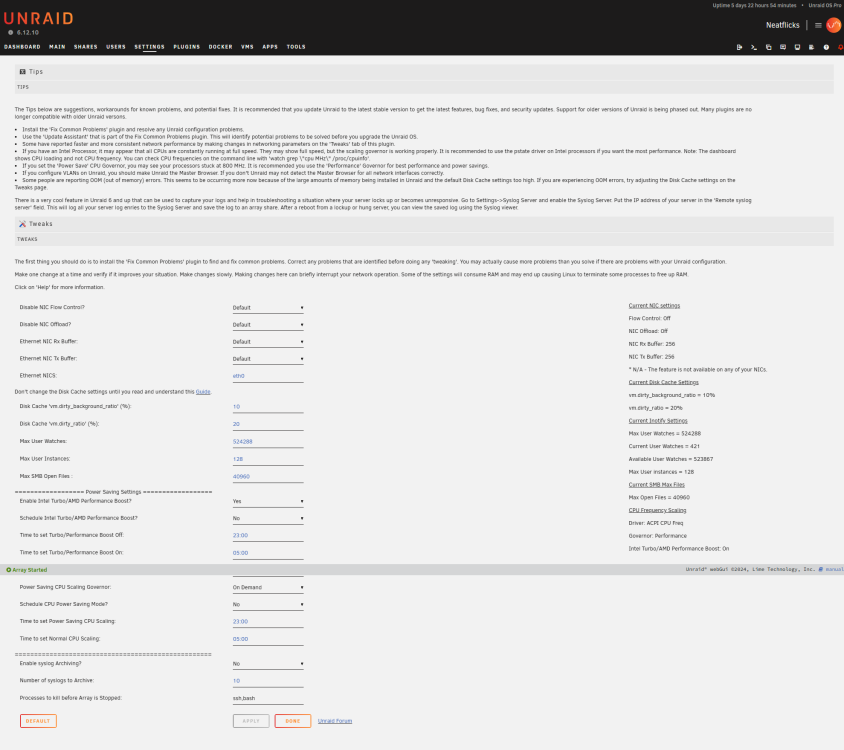This screenshot has height=750, width=844.
Task: Go to the Apps tab
Action: click(270, 47)
